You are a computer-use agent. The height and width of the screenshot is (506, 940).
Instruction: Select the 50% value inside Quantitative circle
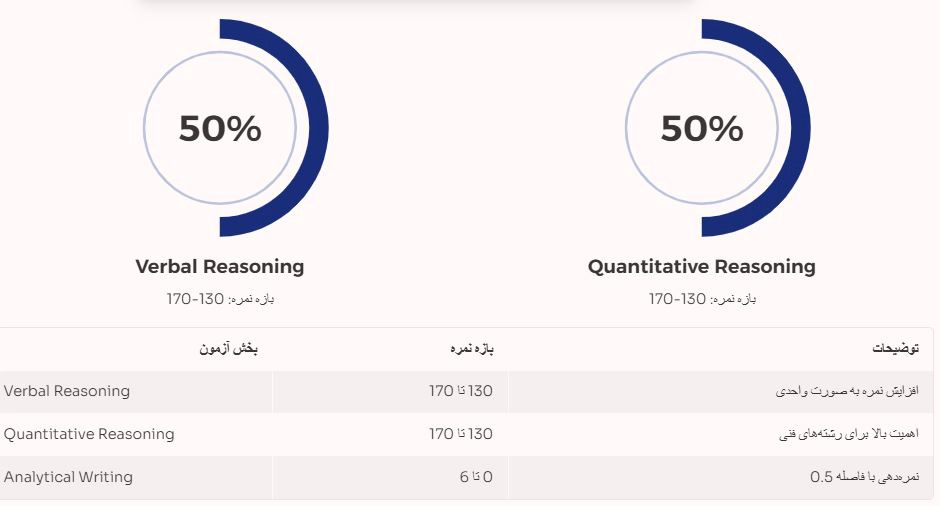(x=702, y=129)
